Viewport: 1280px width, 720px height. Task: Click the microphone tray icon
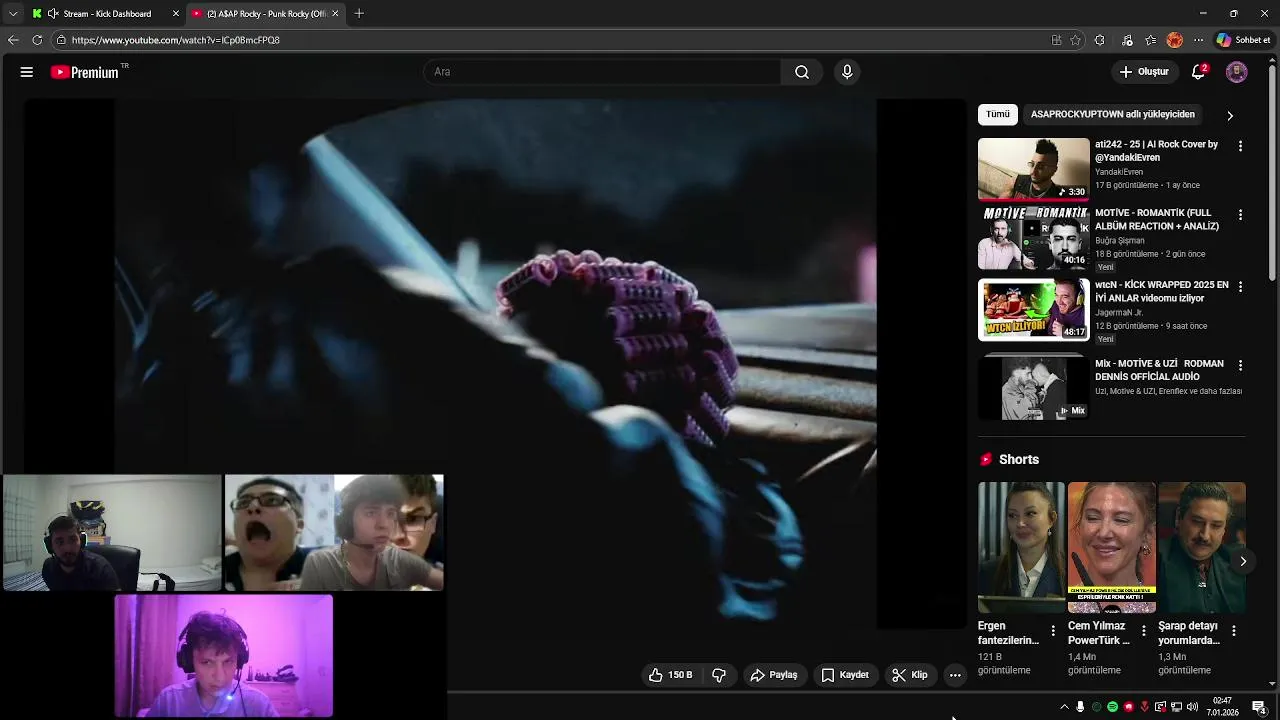click(1080, 707)
